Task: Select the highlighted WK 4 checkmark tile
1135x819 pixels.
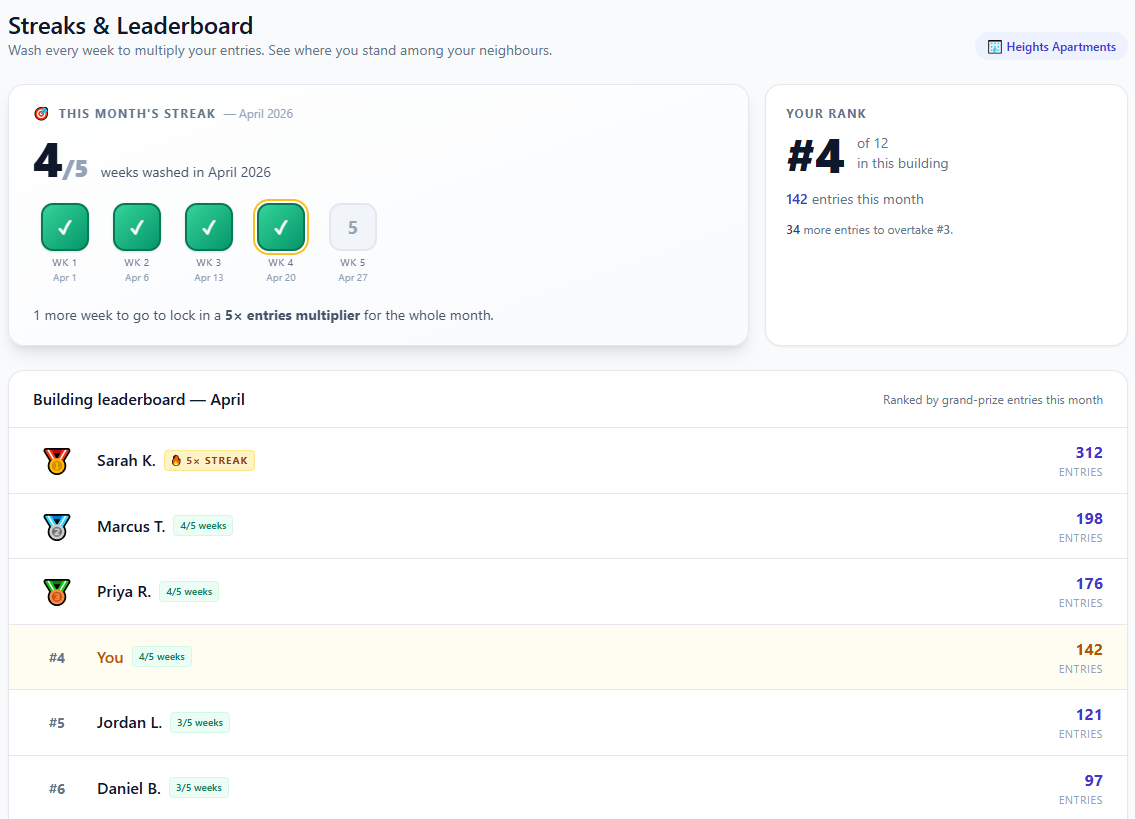Action: [x=281, y=227]
